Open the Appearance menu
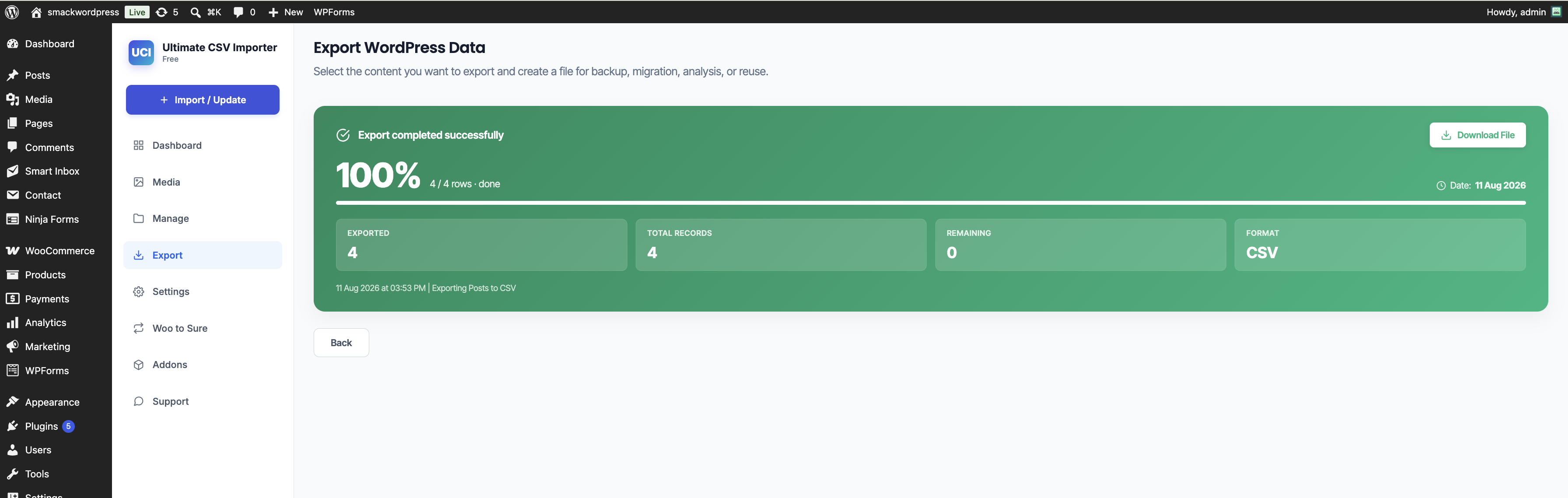The image size is (1568, 498). point(56,403)
